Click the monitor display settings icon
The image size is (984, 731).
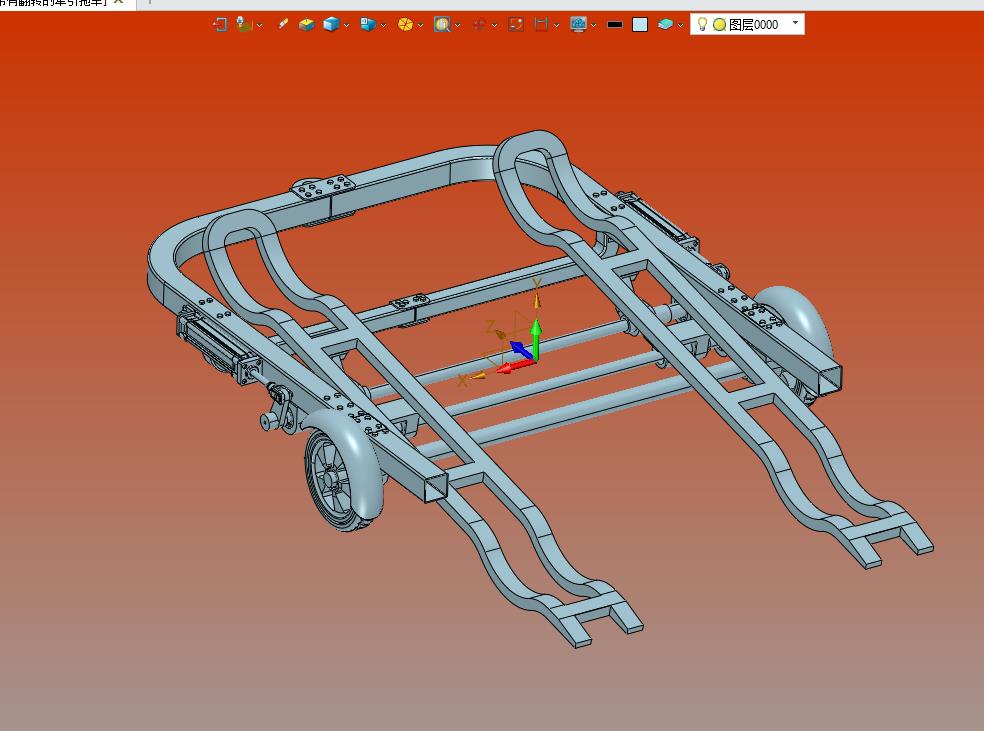pyautogui.click(x=578, y=24)
